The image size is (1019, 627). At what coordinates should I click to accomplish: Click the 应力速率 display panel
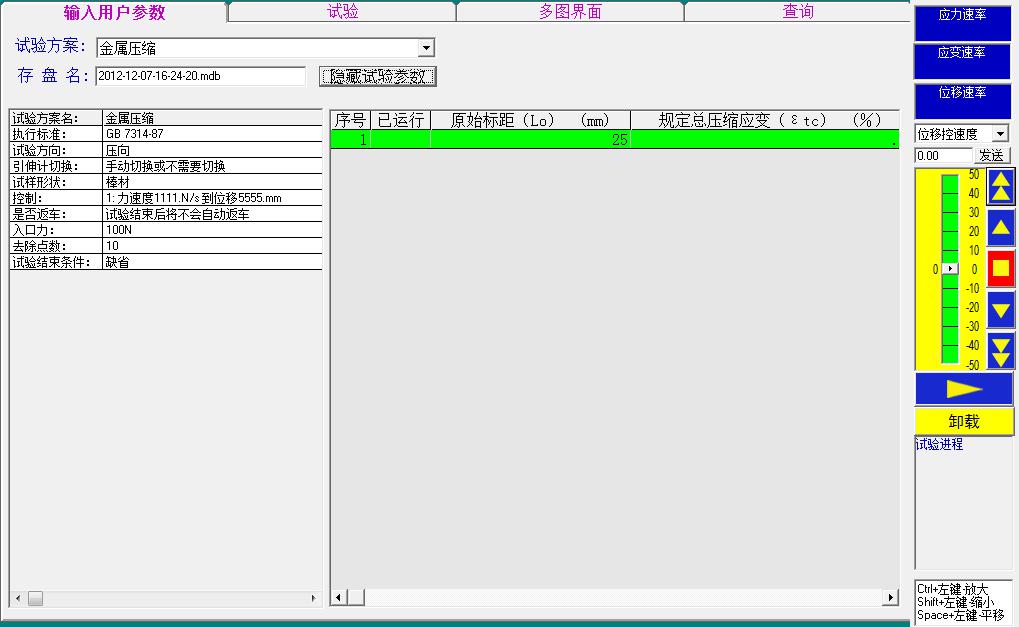962,23
